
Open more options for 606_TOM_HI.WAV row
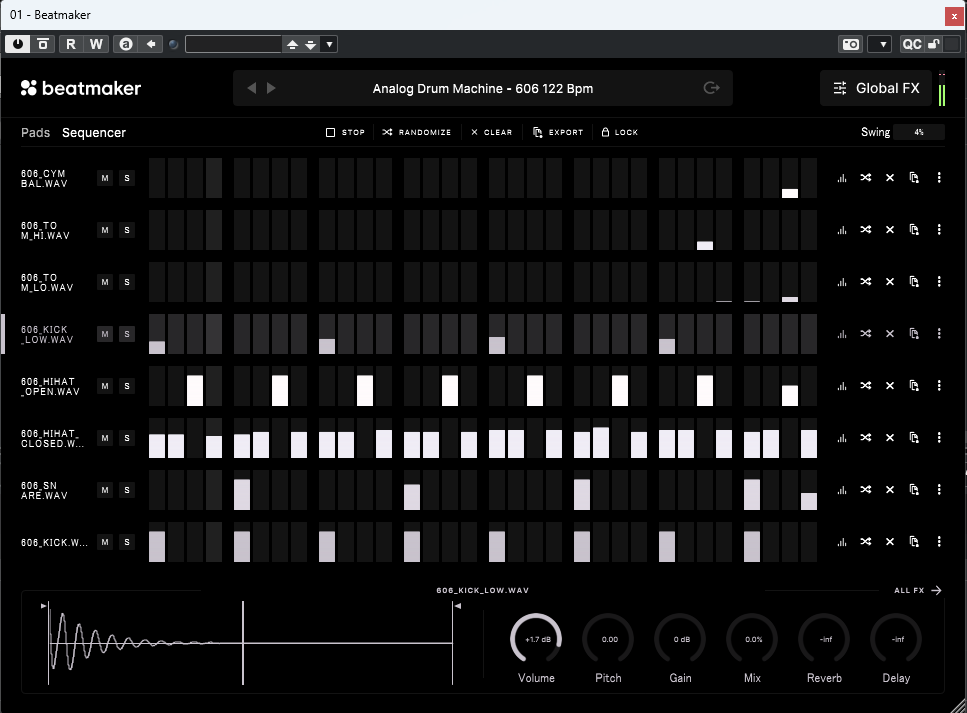coord(939,229)
